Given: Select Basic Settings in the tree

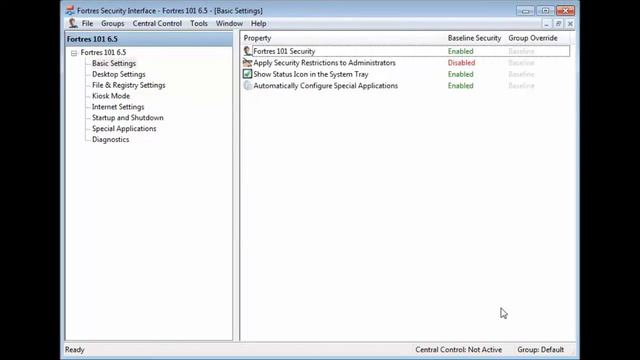Looking at the screenshot, I should (x=114, y=63).
